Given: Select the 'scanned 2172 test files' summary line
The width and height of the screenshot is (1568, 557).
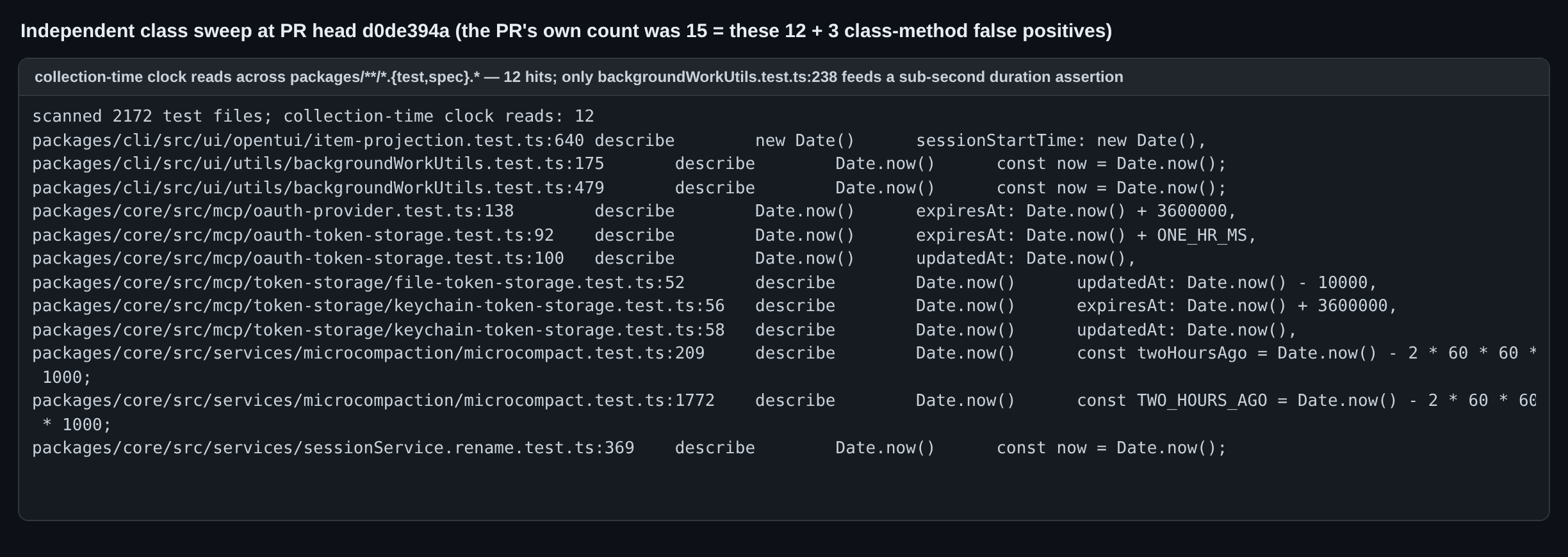Looking at the screenshot, I should pos(313,116).
